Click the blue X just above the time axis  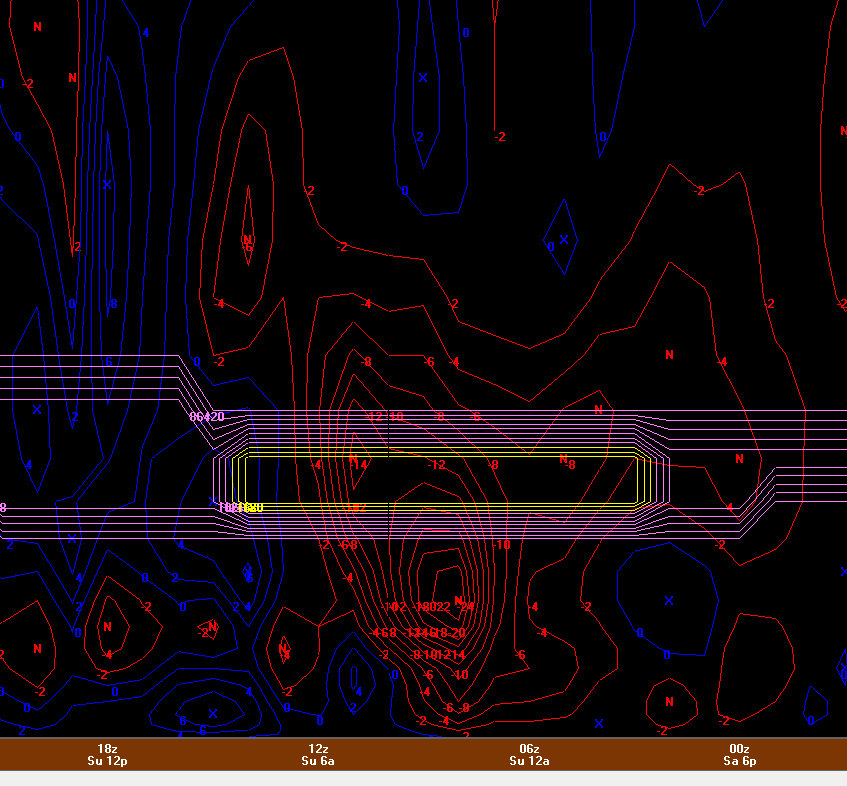tap(599, 723)
